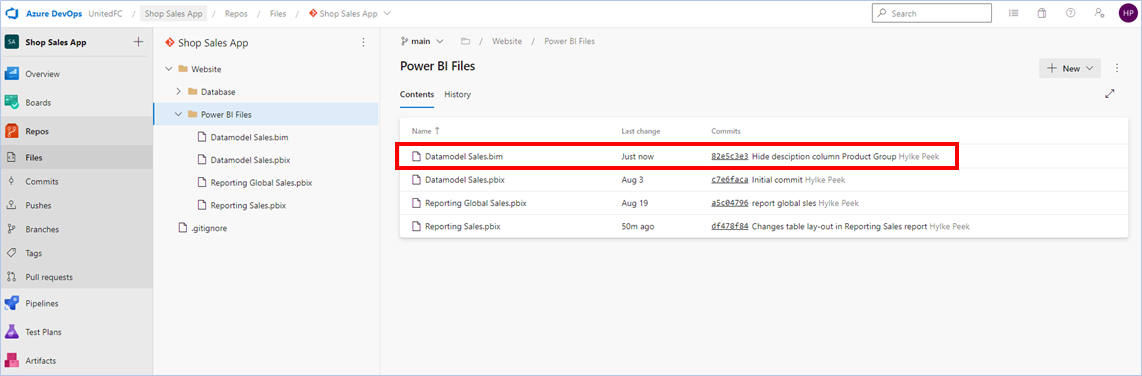1142x376 pixels.
Task: Open the help question mark icon
Action: 1070,13
